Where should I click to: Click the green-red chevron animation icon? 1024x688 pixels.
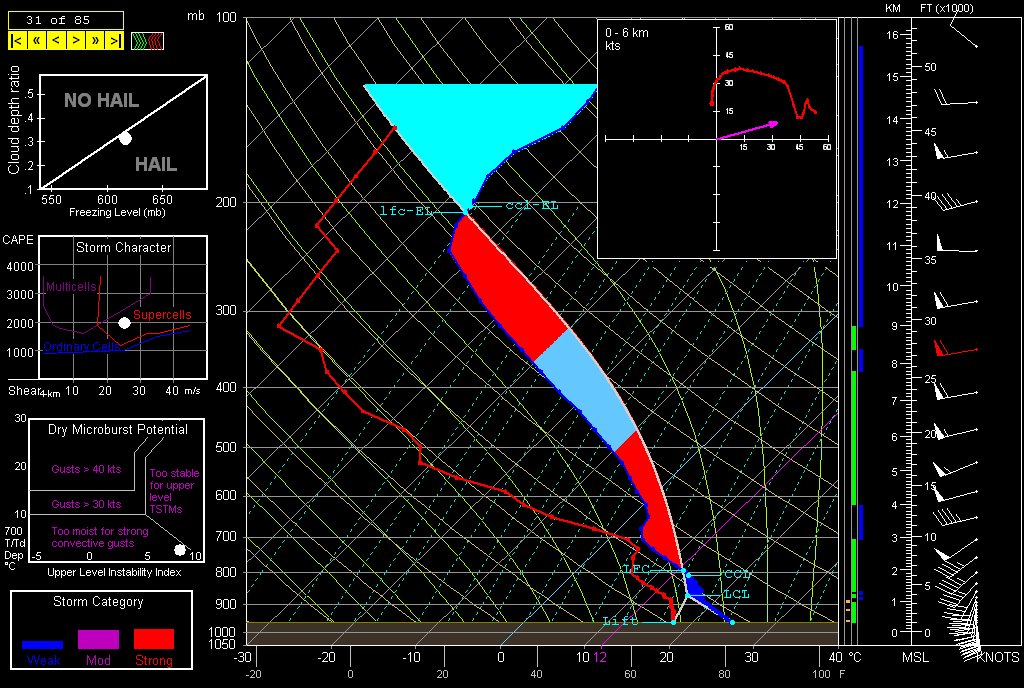pyautogui.click(x=148, y=41)
